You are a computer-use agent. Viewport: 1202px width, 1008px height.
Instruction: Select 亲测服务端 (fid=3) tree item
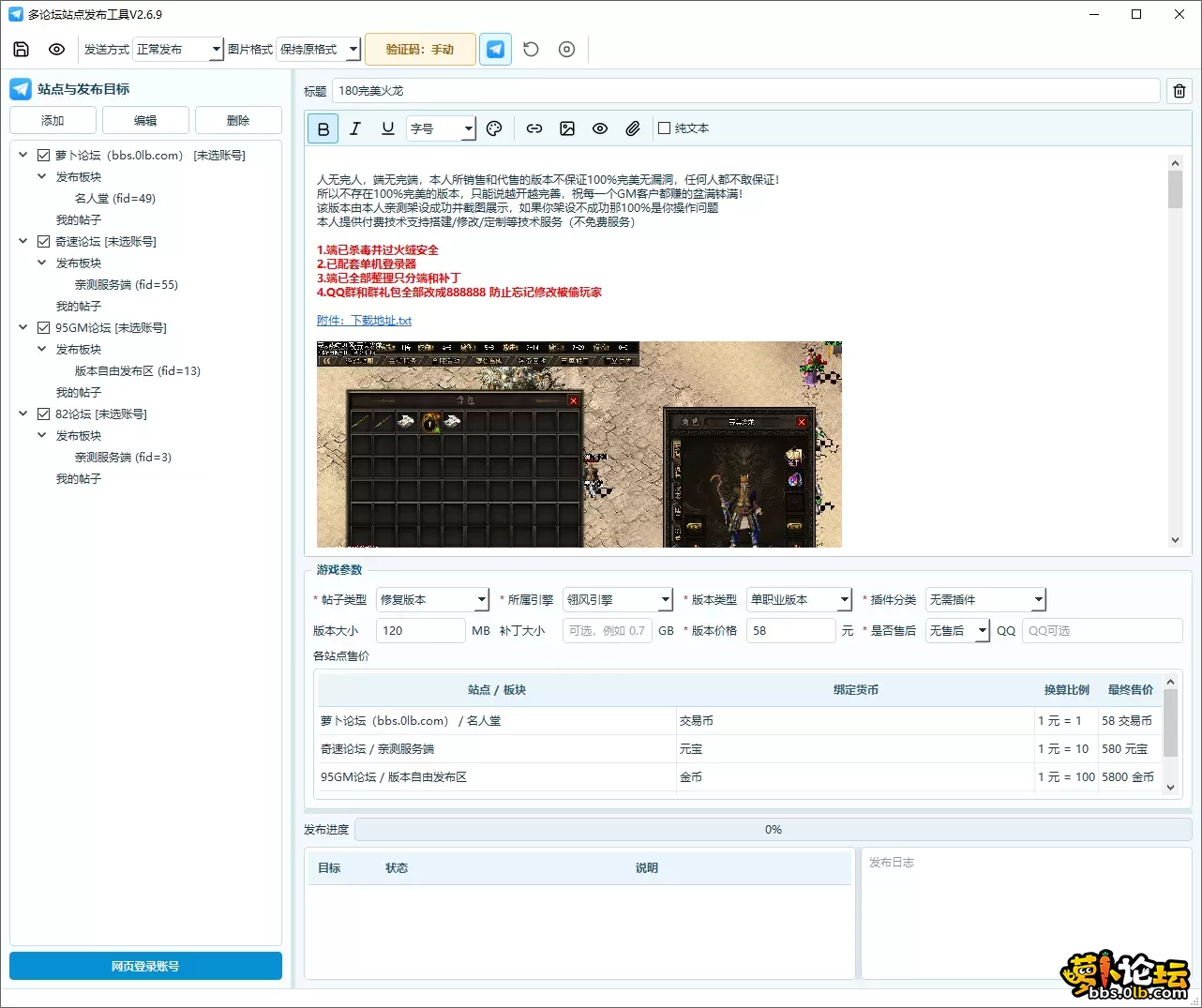123,458
